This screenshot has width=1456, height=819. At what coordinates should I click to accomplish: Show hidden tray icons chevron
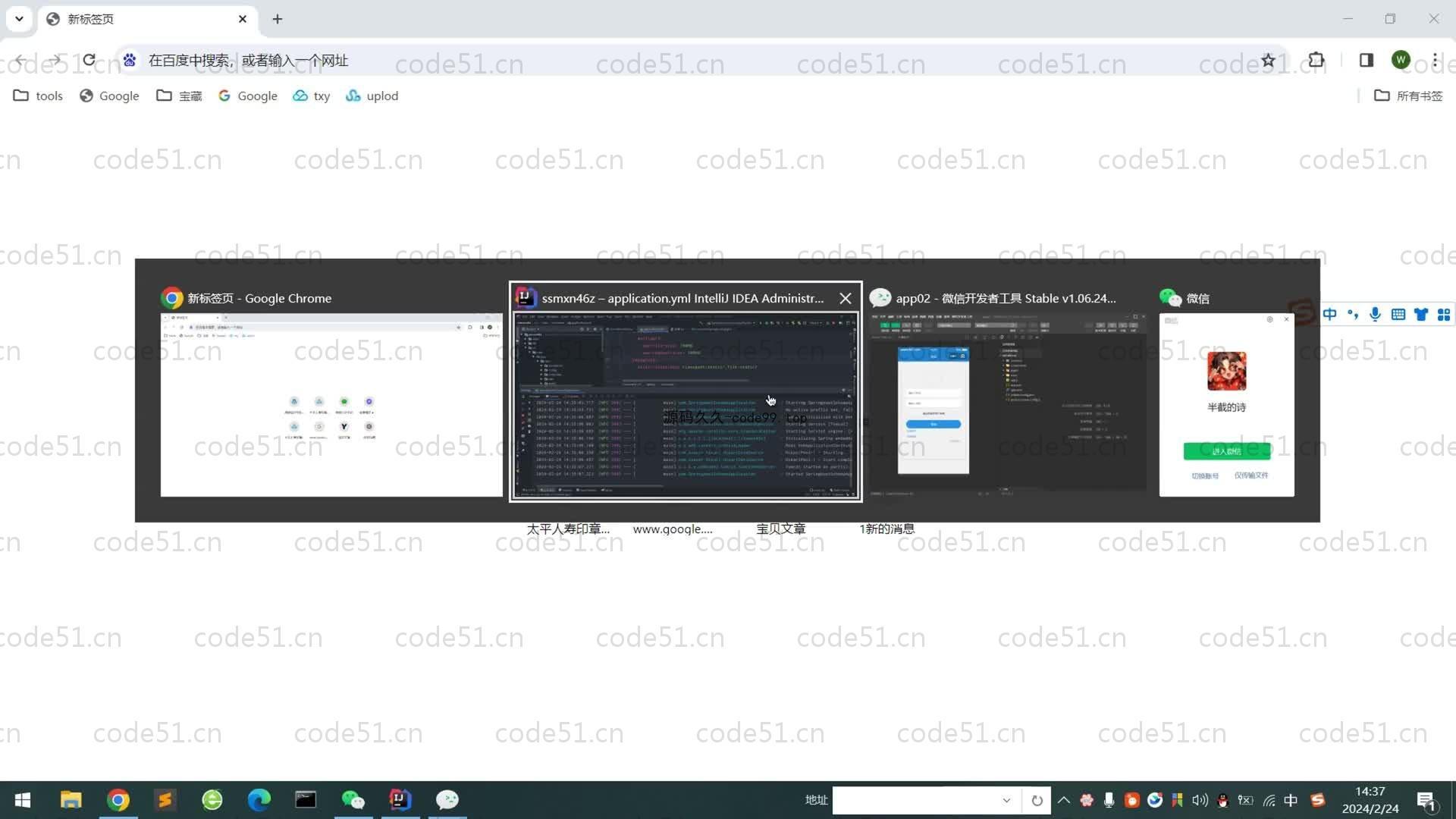(1064, 800)
